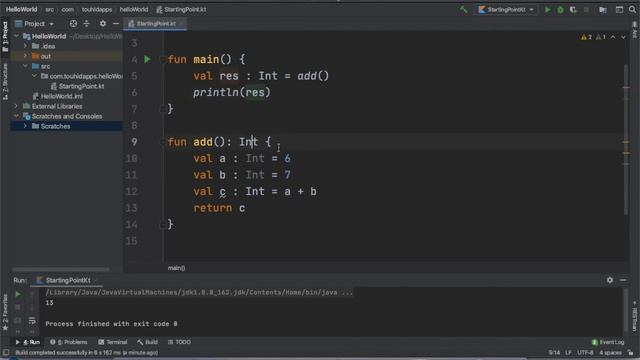
Task: Click the locate/select opened file target icon
Action: (x=73, y=24)
